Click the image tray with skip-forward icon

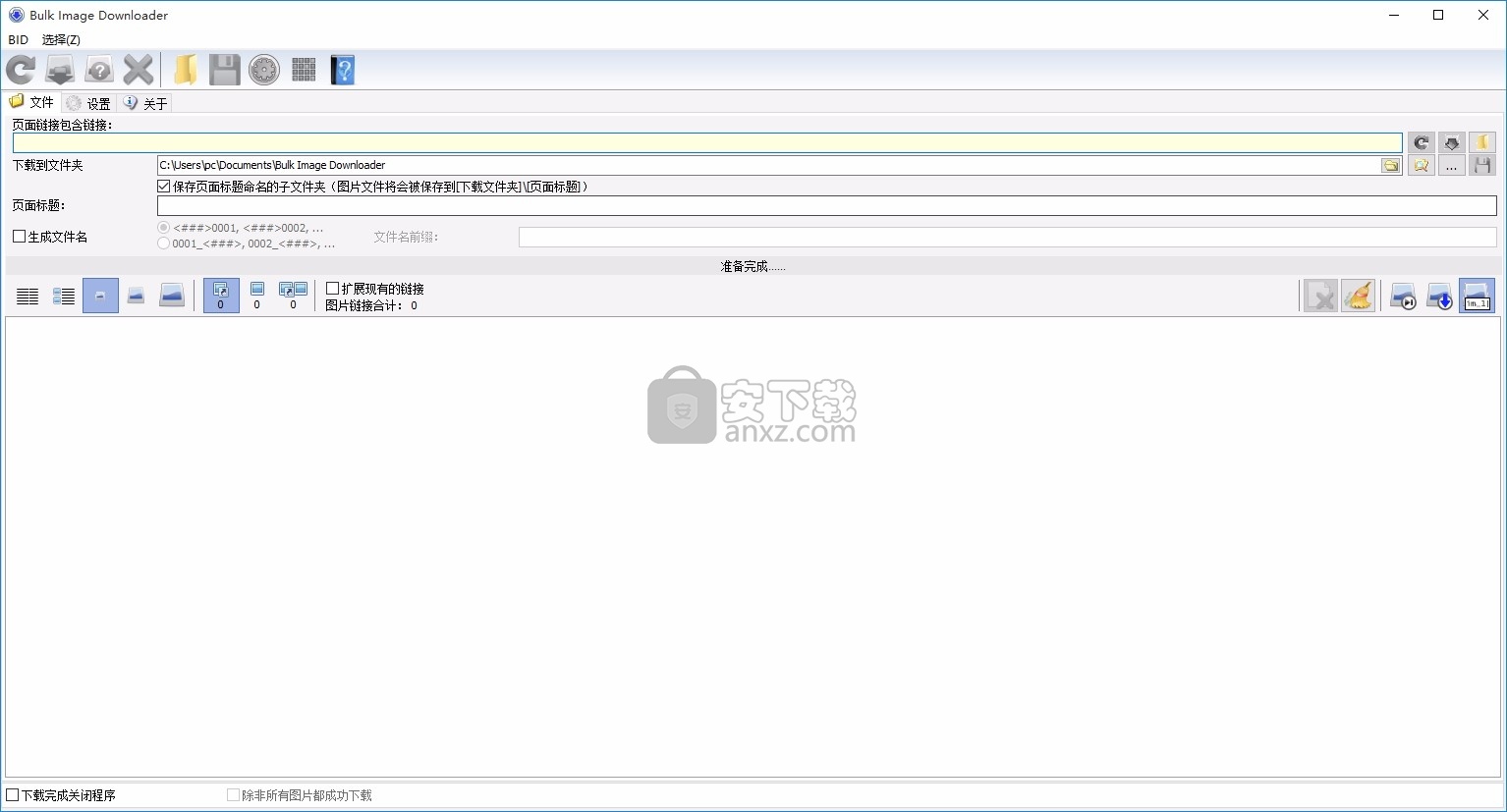tap(1403, 296)
